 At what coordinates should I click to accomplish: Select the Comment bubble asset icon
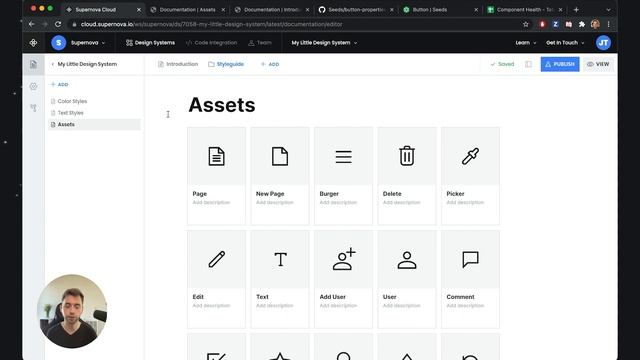click(470, 260)
